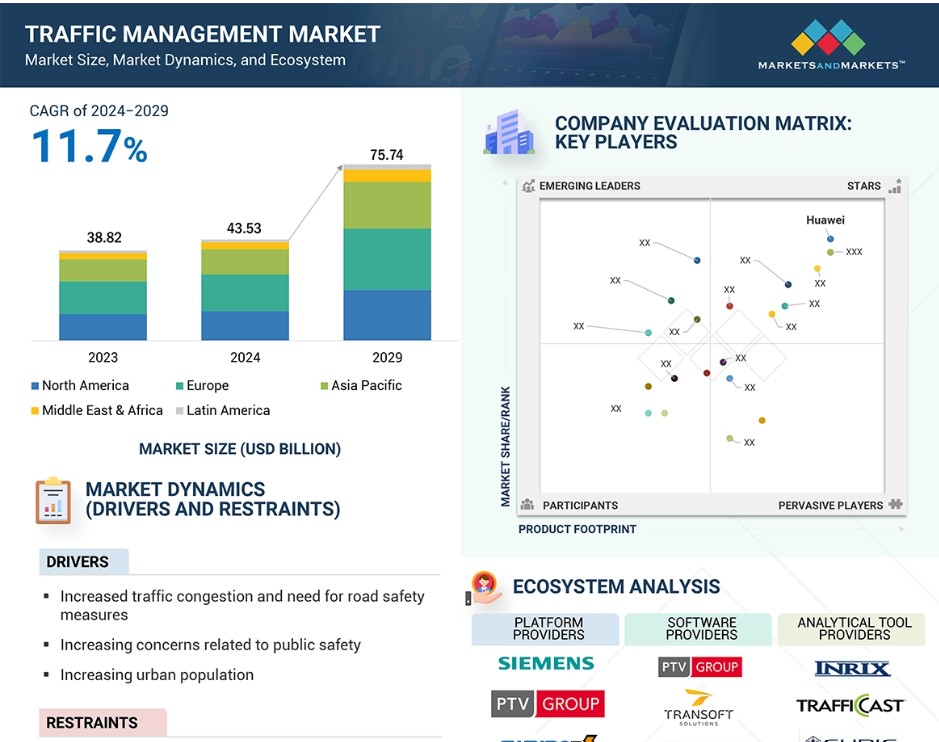Click the '38.82' value above the 2023 bar
Image resolution: width=939 pixels, height=742 pixels.
pyautogui.click(x=104, y=238)
